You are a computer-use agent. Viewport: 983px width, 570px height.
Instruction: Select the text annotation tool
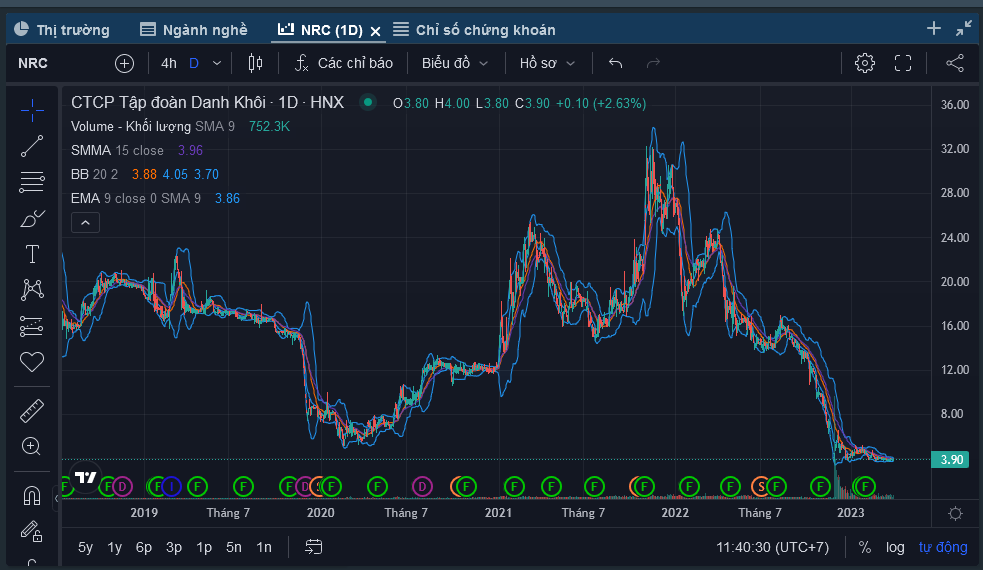(32, 254)
